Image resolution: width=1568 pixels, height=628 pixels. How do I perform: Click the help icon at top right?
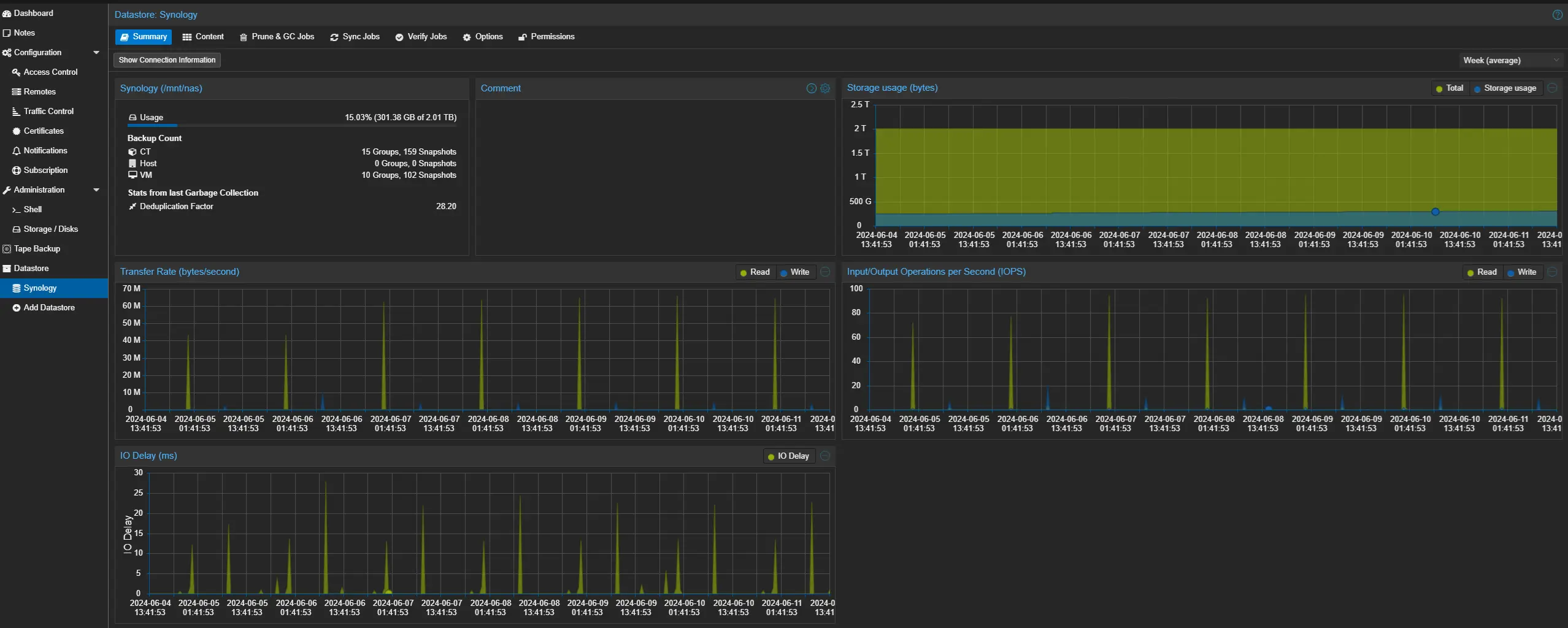click(1557, 15)
